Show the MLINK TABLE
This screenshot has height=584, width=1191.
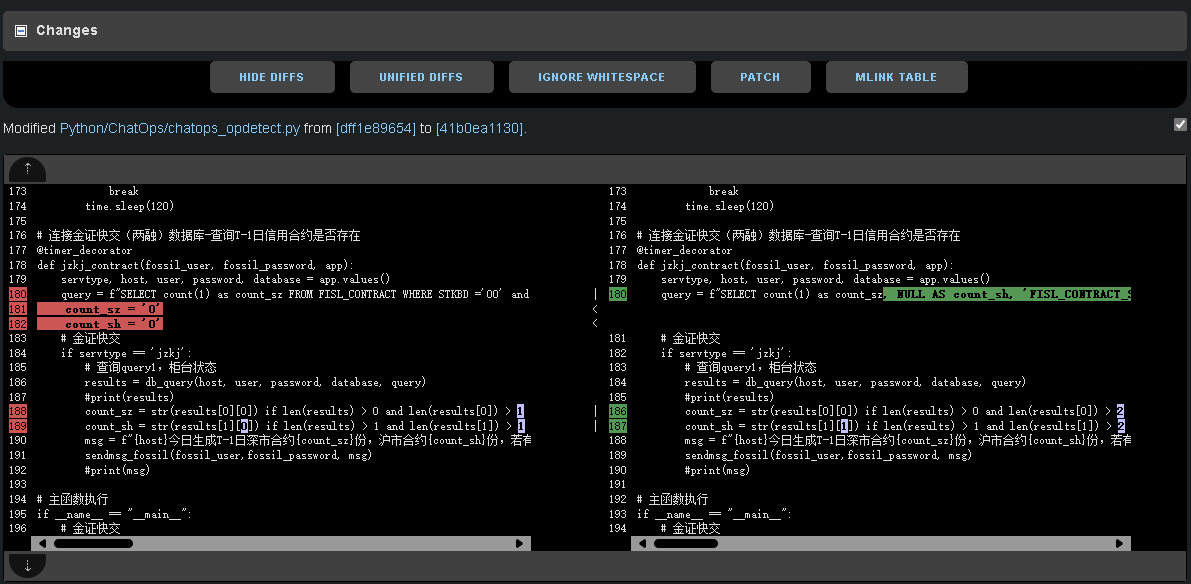[x=896, y=77]
